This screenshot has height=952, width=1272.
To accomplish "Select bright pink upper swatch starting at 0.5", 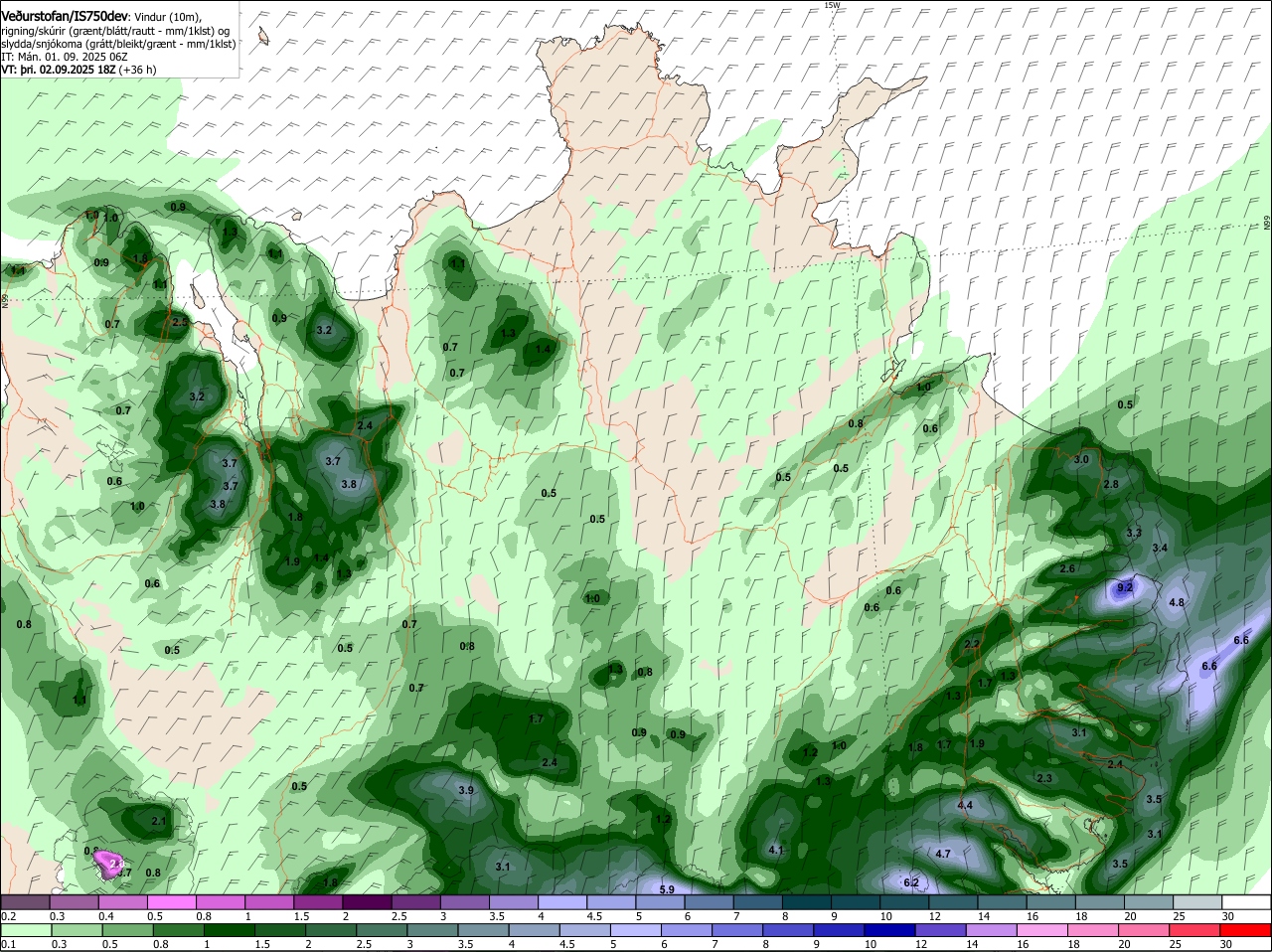I will pyautogui.click(x=171, y=902).
